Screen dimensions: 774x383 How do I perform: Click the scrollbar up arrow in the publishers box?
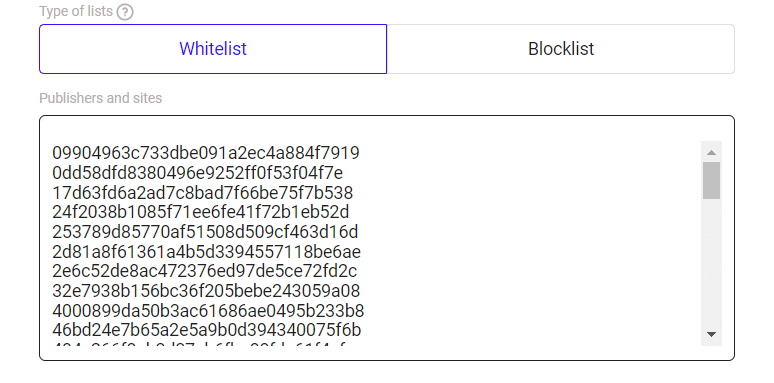[x=711, y=152]
